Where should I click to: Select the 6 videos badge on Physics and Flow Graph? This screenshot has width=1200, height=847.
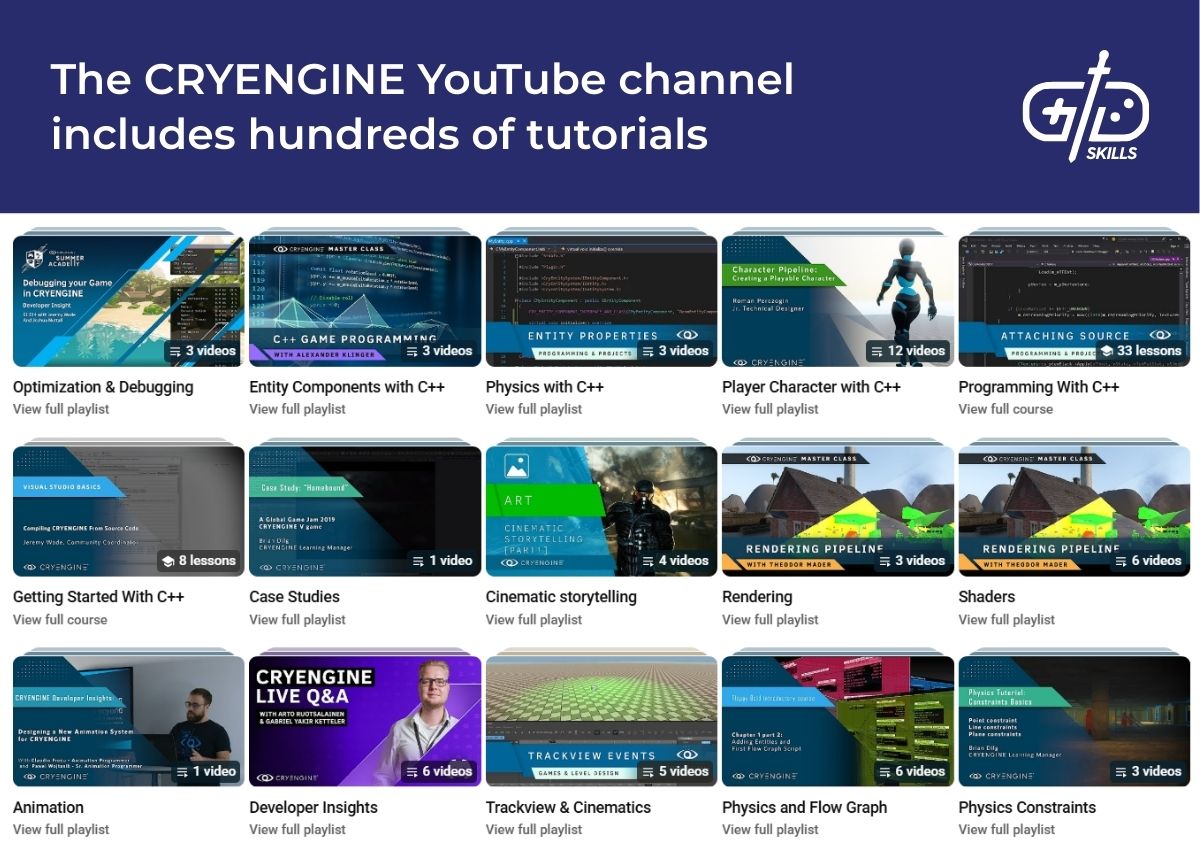pos(907,771)
